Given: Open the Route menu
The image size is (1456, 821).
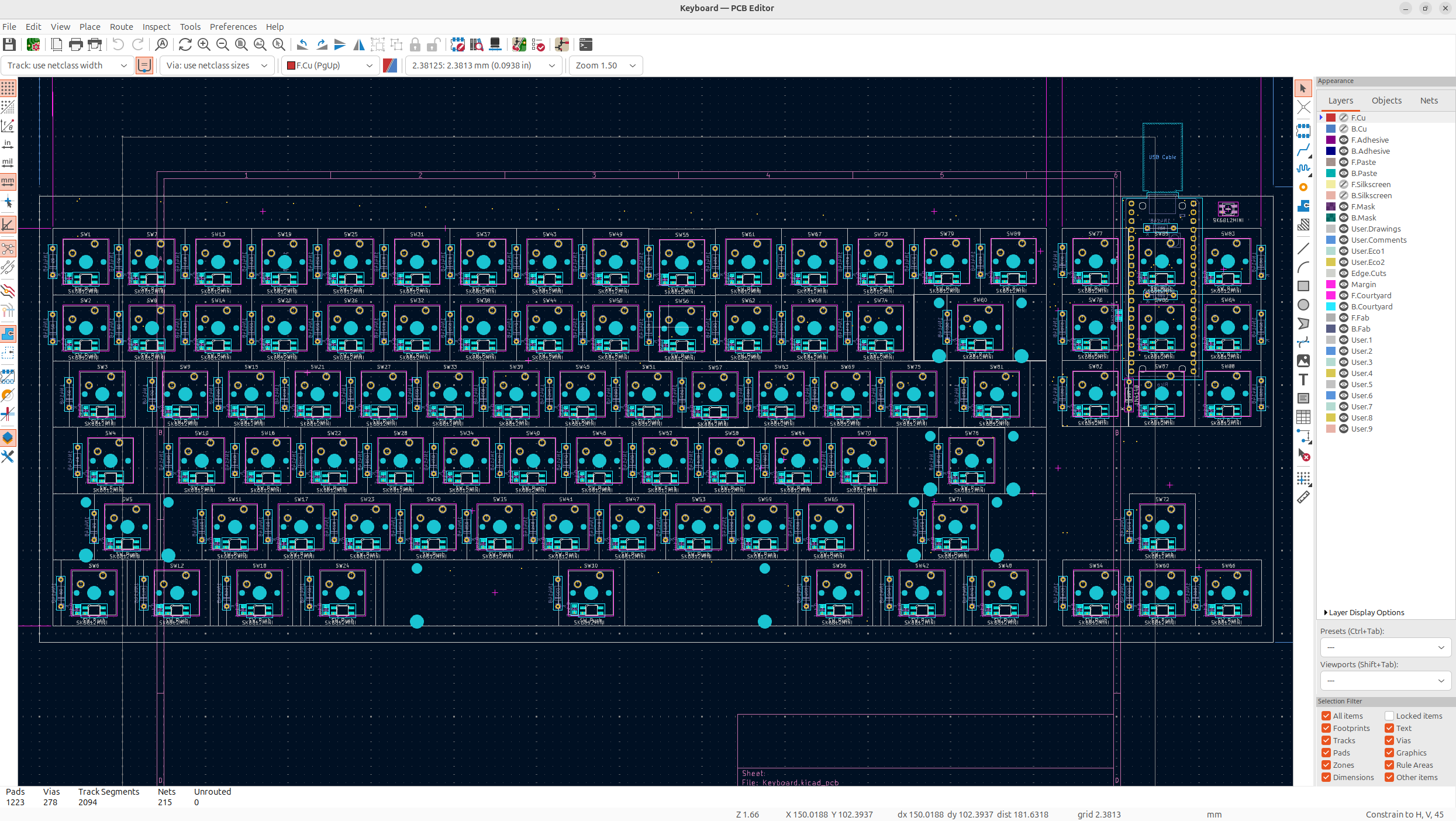Looking at the screenshot, I should [122, 27].
